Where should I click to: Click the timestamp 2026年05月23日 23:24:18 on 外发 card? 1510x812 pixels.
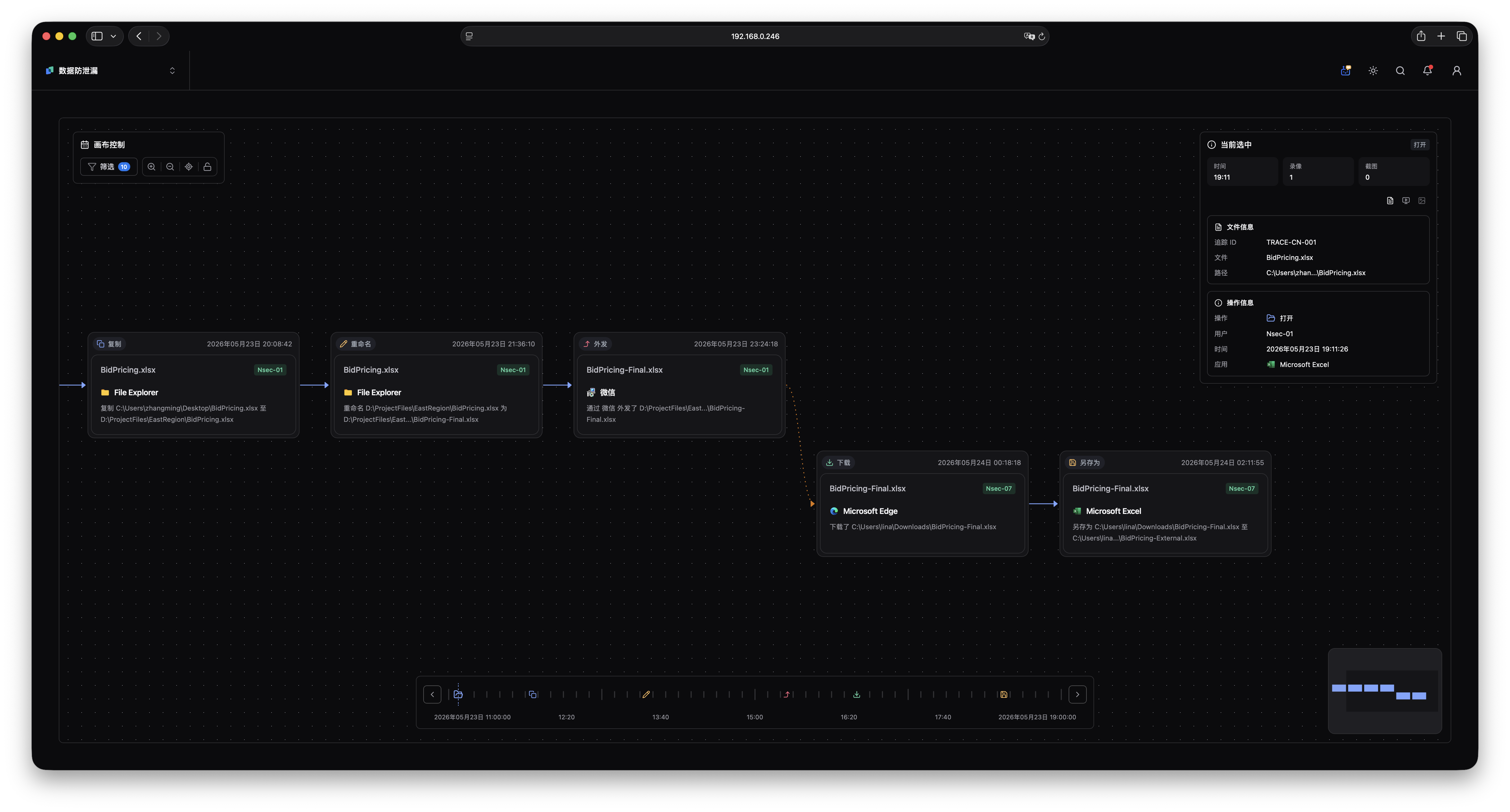pyautogui.click(x=736, y=344)
